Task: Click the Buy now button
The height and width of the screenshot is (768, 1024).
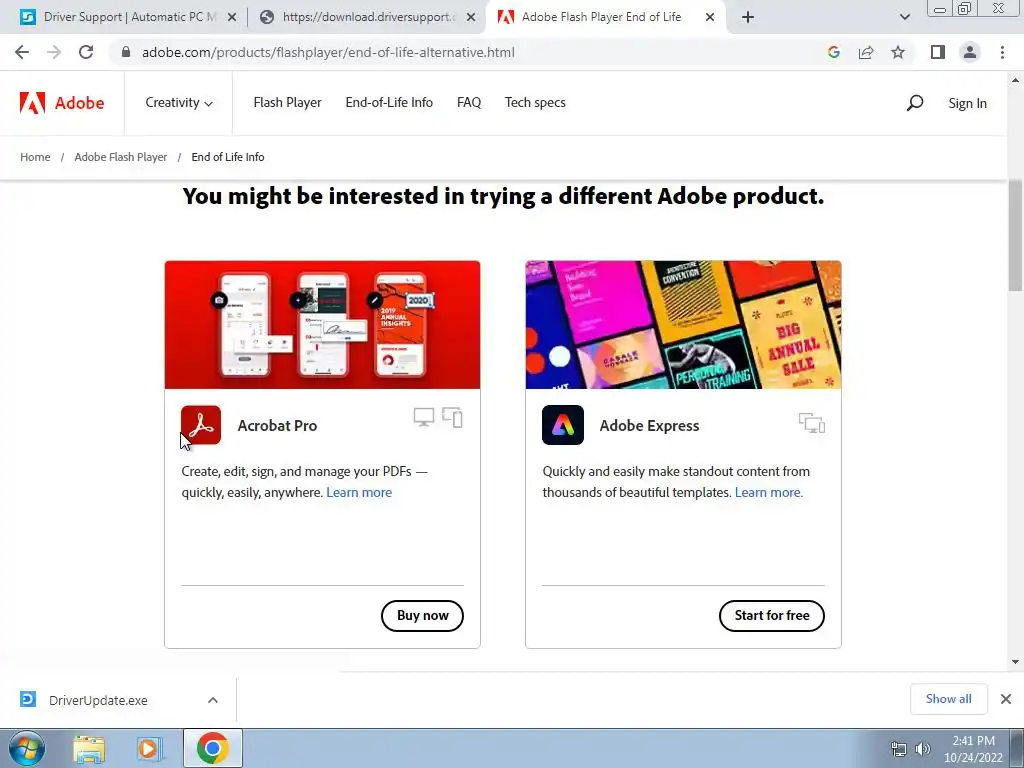Action: [x=423, y=616]
